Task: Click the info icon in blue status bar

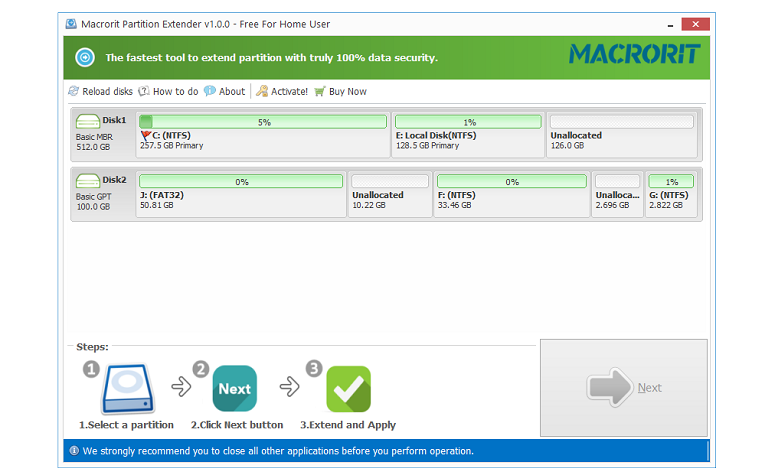Action: pos(74,451)
